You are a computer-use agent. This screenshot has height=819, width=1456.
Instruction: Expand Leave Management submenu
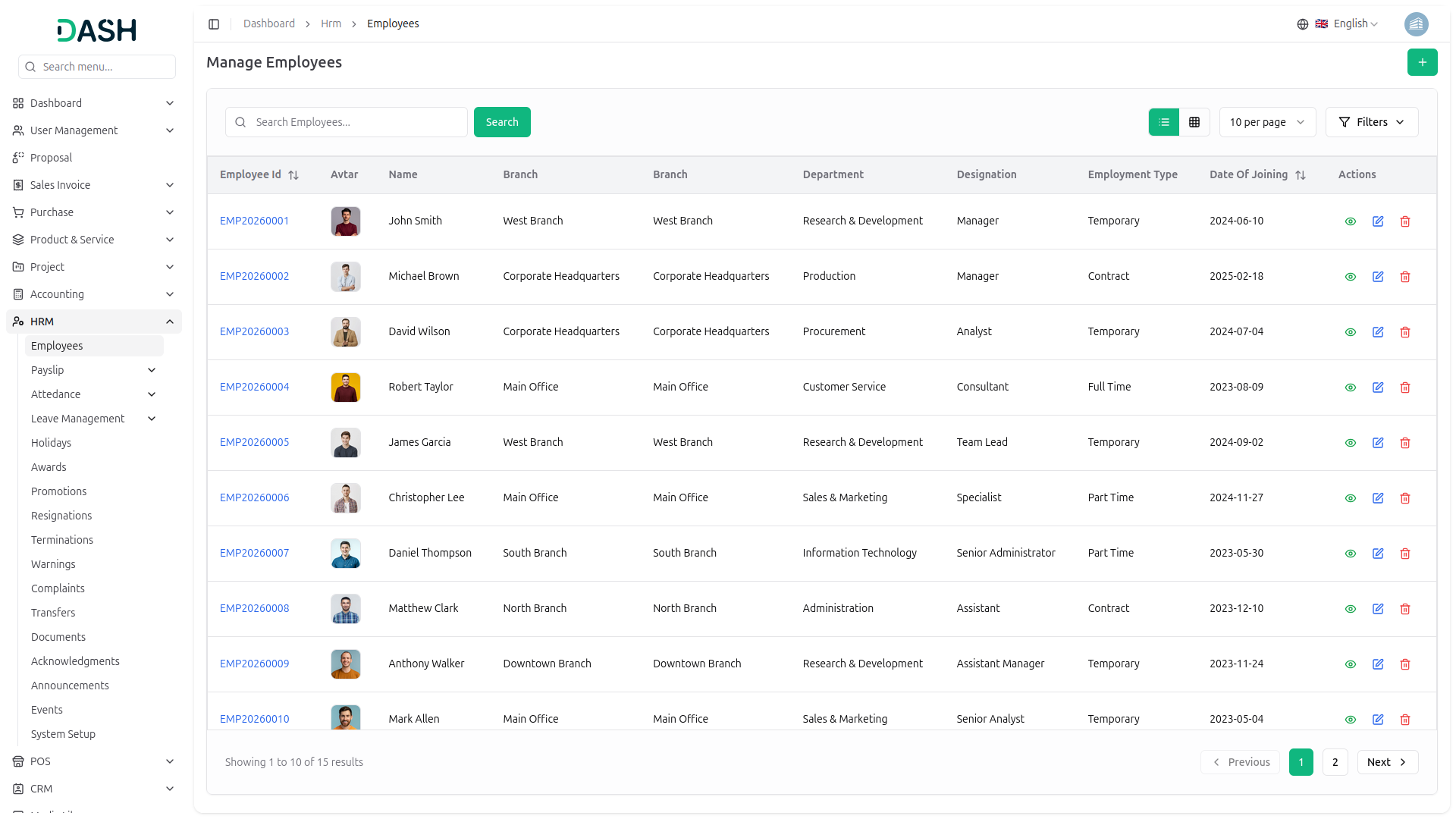coord(94,419)
